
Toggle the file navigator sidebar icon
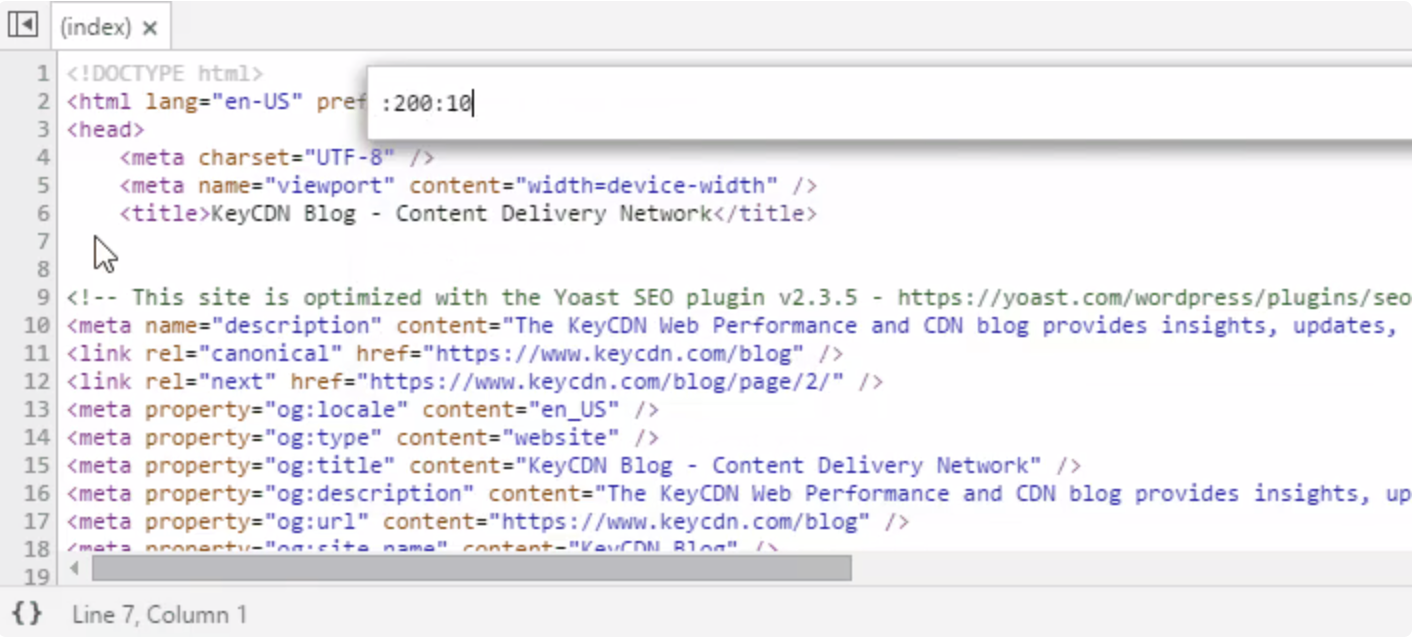coord(23,26)
